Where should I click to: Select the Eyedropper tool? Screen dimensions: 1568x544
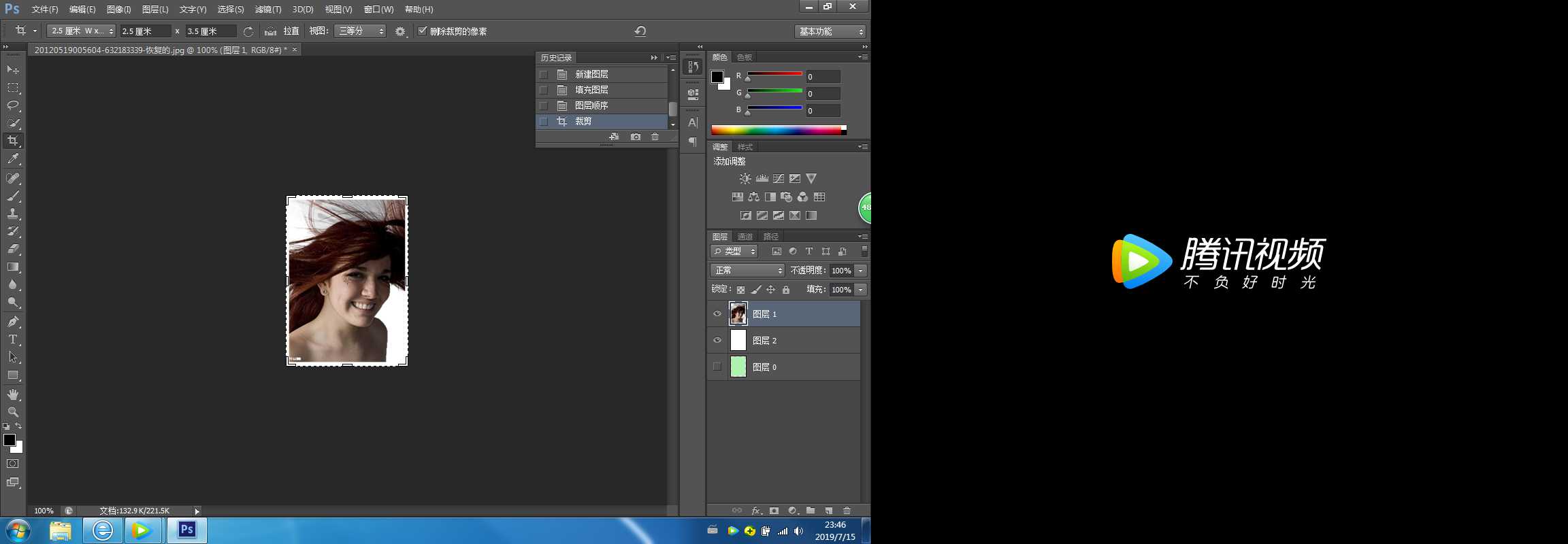[x=13, y=158]
